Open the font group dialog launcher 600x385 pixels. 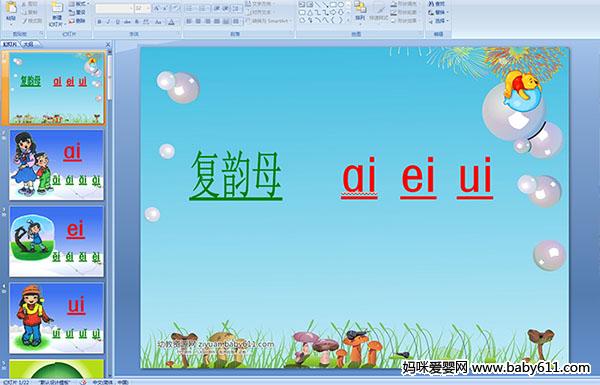pyautogui.click(x=178, y=33)
